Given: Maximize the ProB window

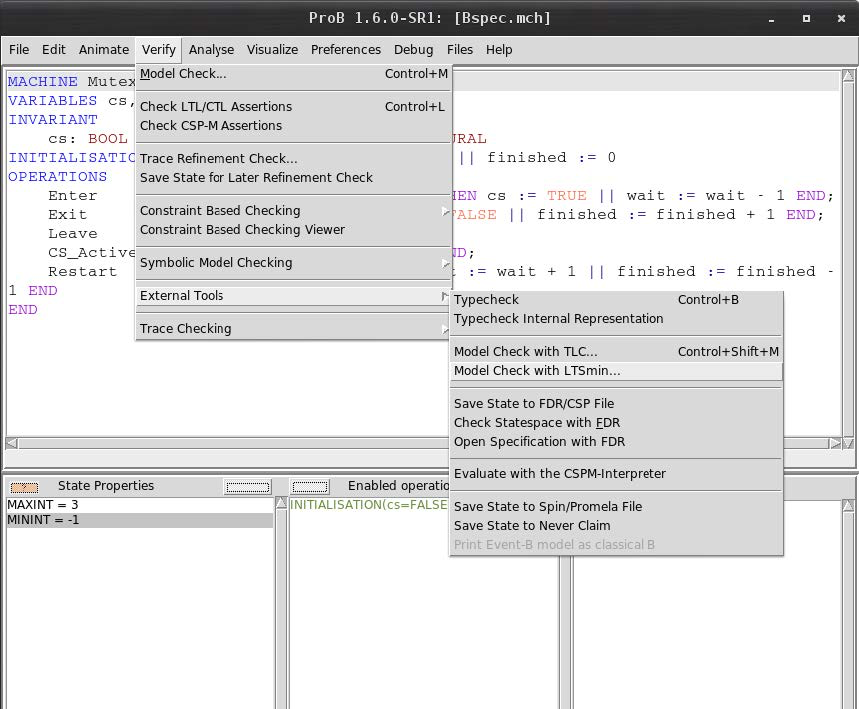Looking at the screenshot, I should pyautogui.click(x=806, y=18).
